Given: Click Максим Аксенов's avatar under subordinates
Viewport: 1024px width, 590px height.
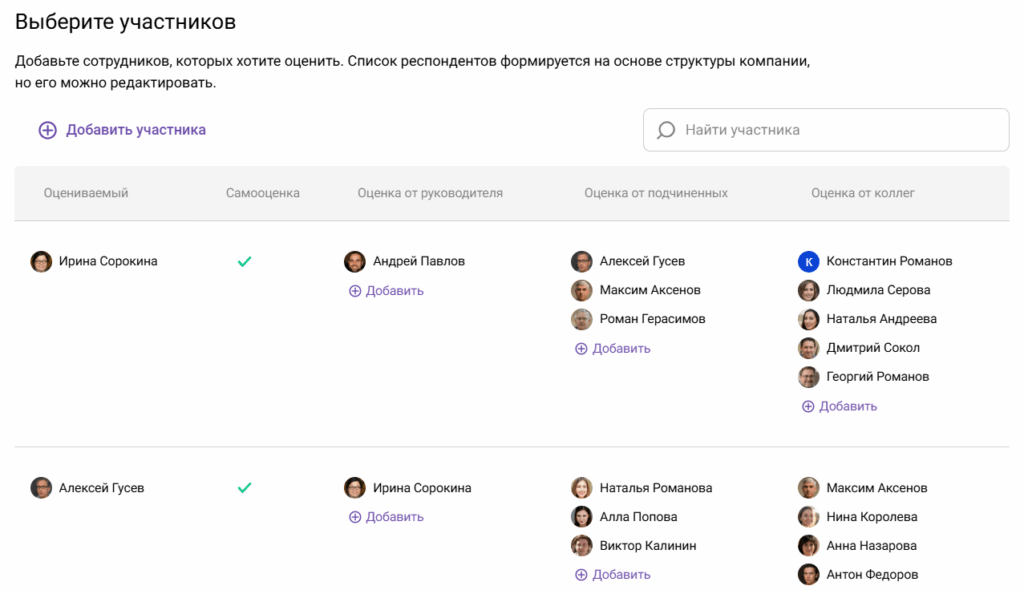Looking at the screenshot, I should point(582,290).
